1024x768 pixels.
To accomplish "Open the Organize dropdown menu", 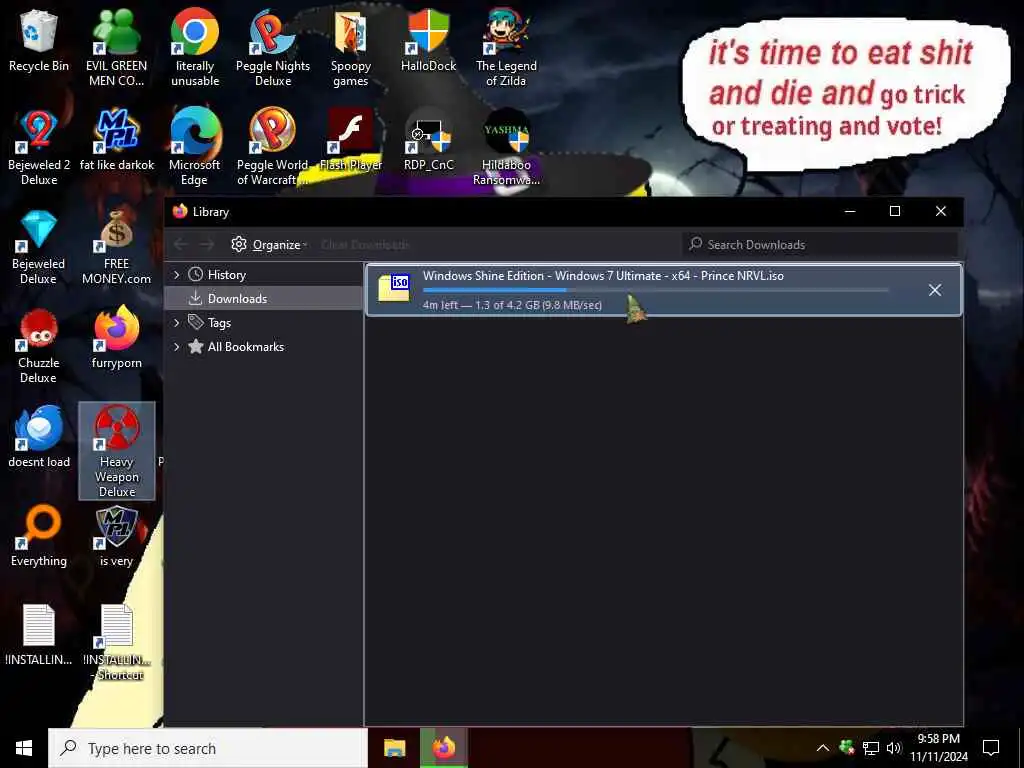I will (x=269, y=244).
